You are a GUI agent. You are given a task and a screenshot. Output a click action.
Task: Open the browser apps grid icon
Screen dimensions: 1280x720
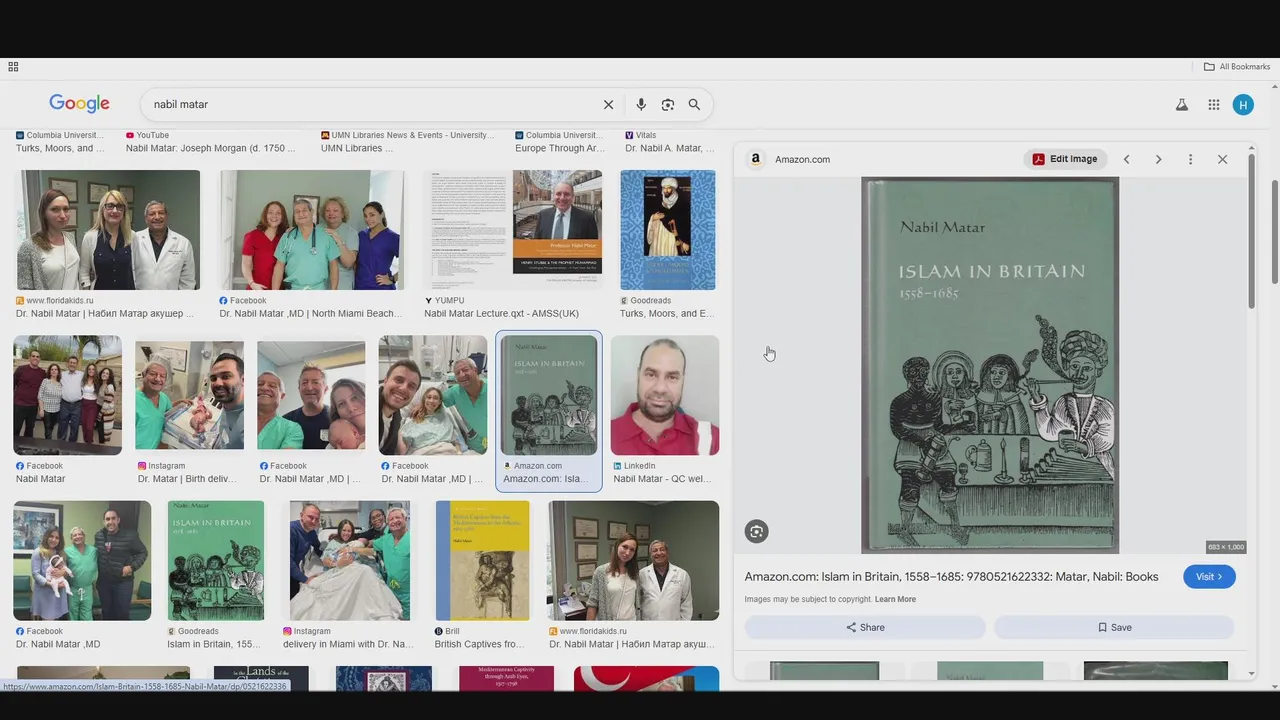[x=13, y=67]
